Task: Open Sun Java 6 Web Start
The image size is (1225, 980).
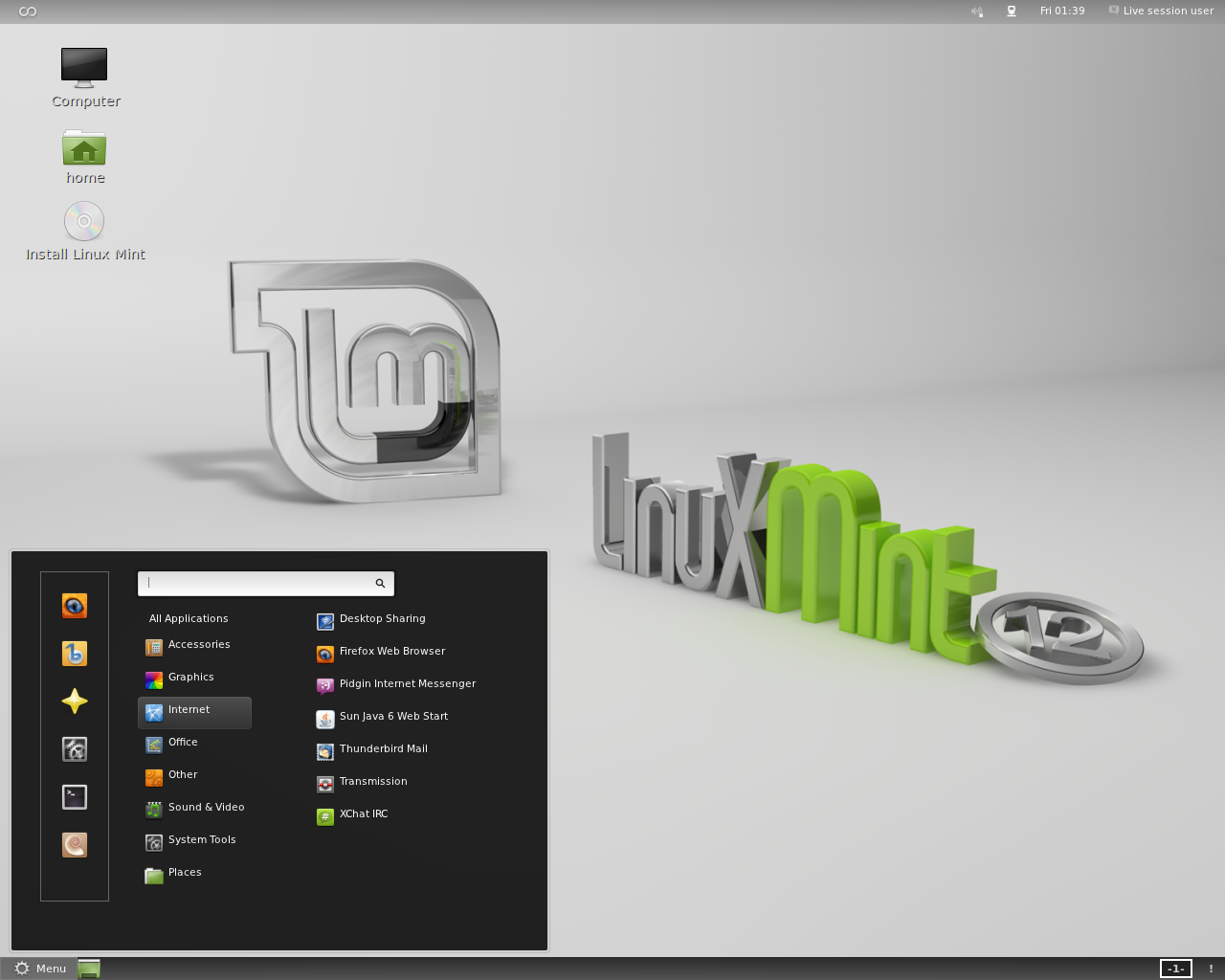Action: tap(382, 717)
